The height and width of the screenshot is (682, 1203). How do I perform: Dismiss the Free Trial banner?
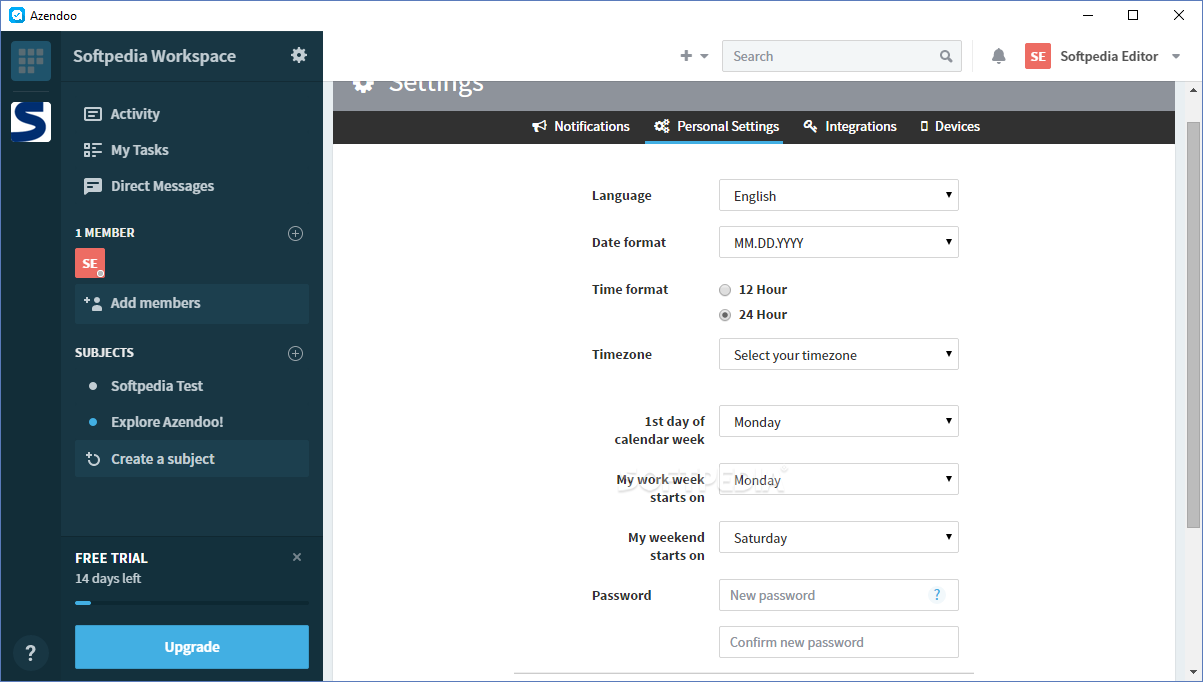coord(297,557)
